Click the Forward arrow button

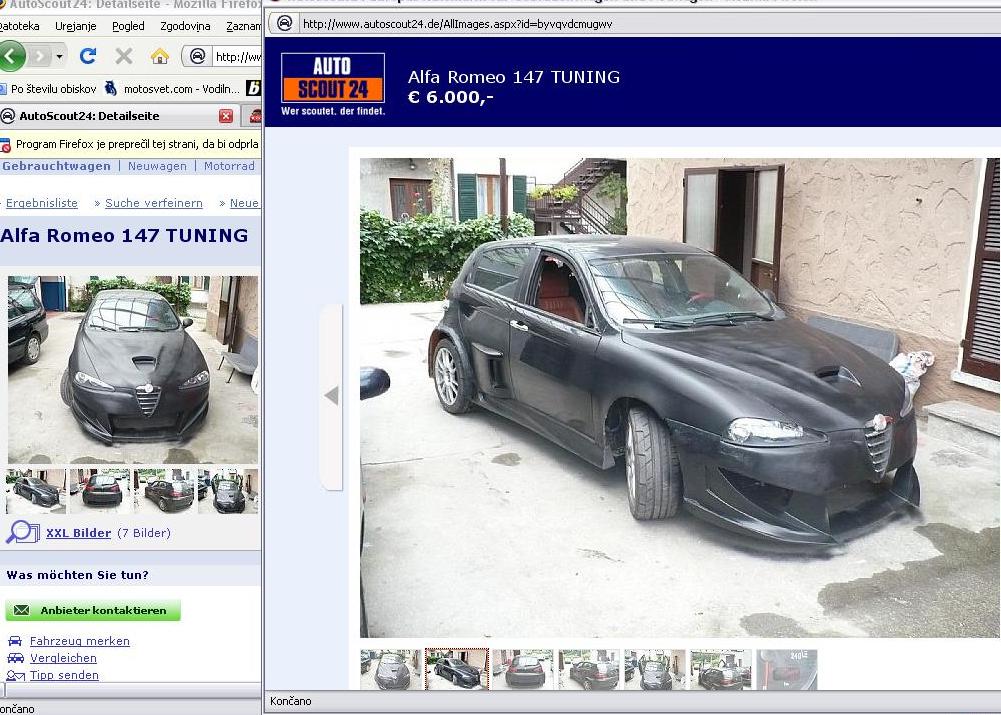40,56
